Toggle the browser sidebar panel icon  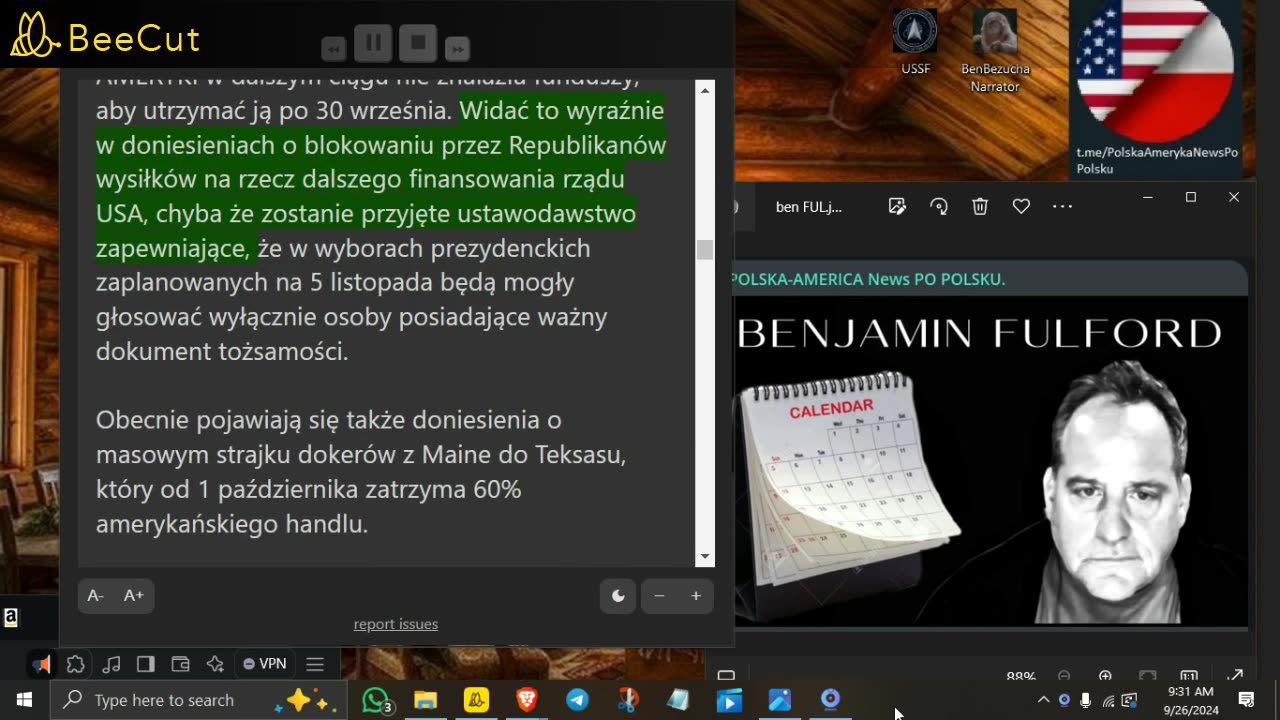click(x=146, y=664)
